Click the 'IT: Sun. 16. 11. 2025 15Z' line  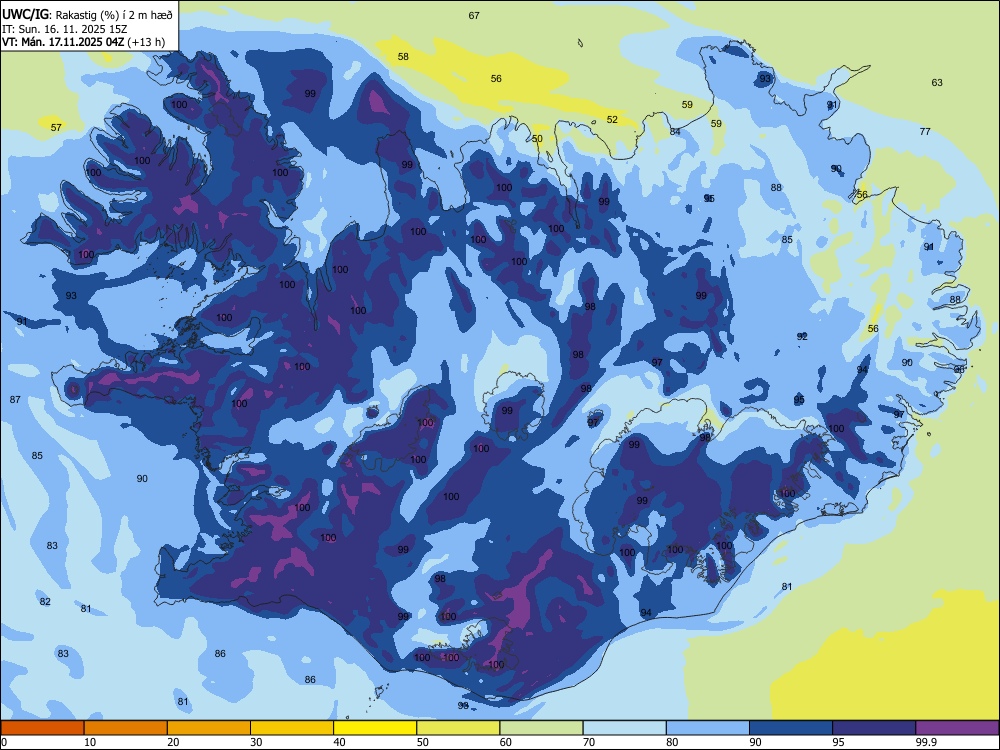coord(64,29)
